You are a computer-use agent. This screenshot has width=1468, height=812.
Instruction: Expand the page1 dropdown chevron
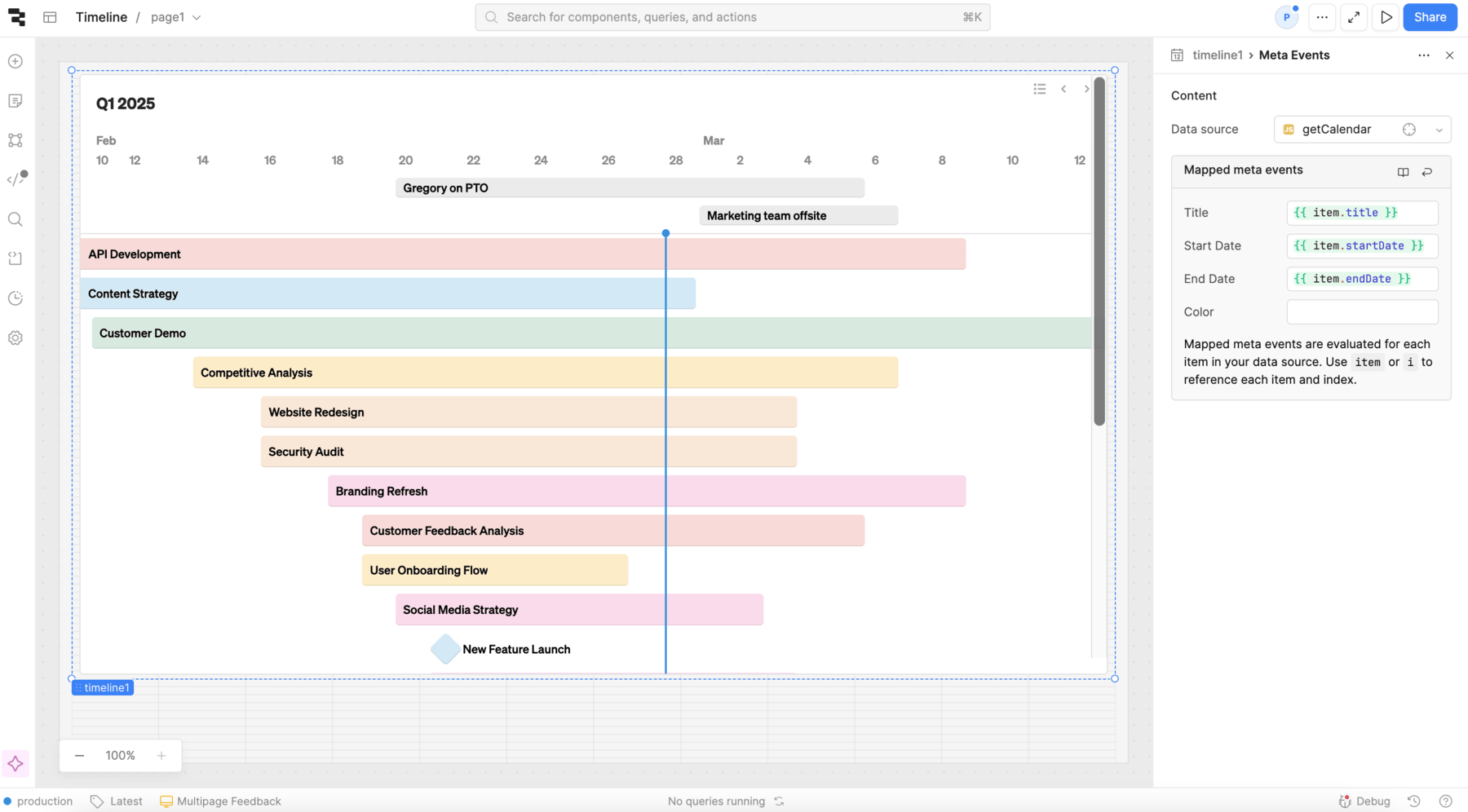(197, 17)
